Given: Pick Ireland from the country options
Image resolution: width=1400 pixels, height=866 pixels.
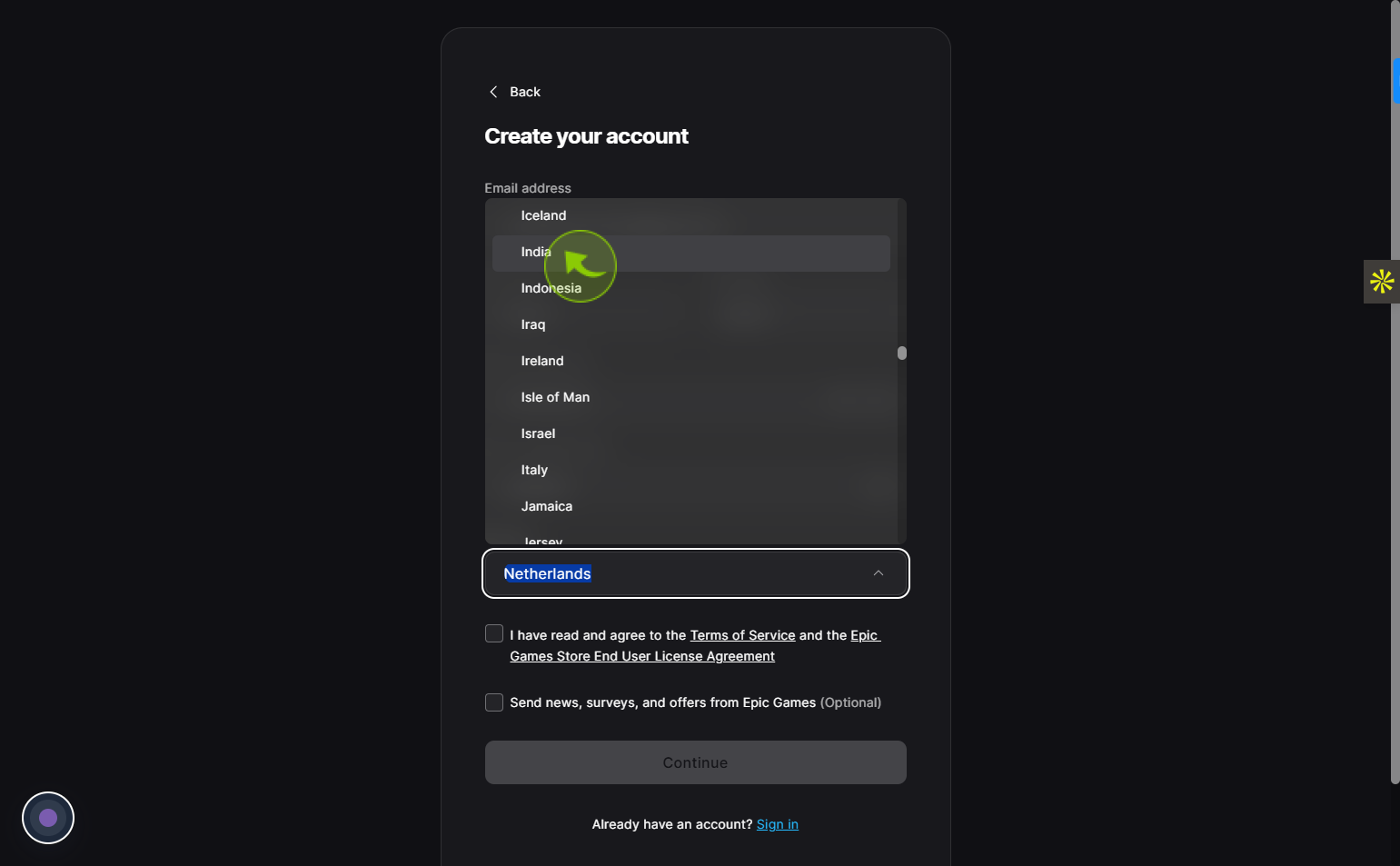Looking at the screenshot, I should [x=691, y=361].
